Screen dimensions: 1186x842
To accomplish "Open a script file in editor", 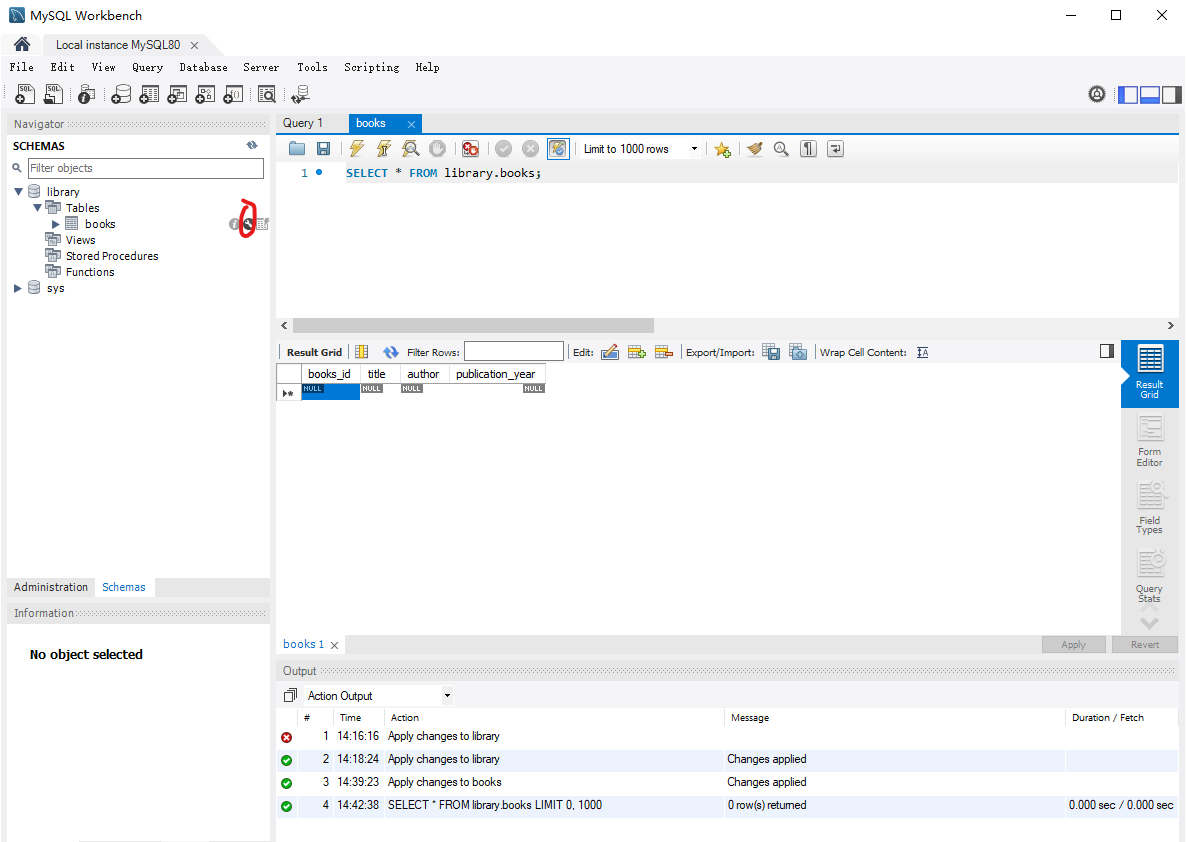I will coord(296,148).
